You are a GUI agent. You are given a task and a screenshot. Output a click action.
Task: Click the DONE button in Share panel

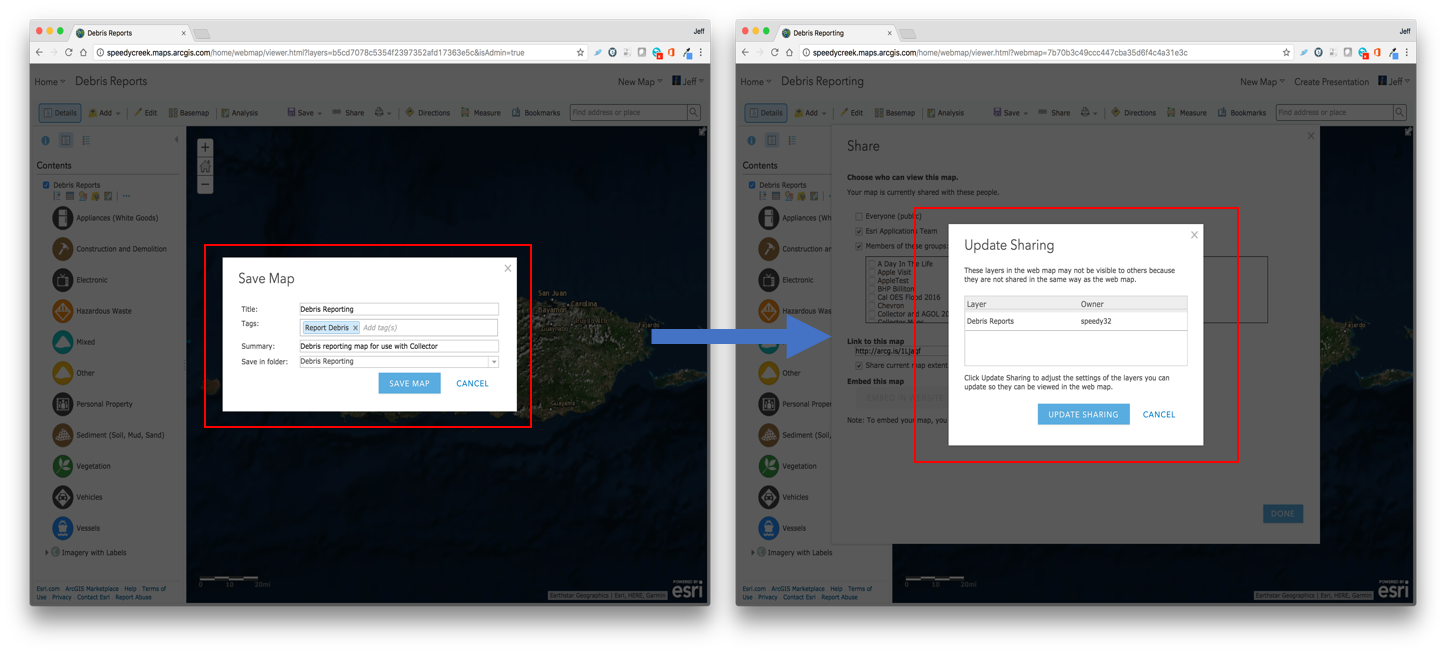point(1283,513)
